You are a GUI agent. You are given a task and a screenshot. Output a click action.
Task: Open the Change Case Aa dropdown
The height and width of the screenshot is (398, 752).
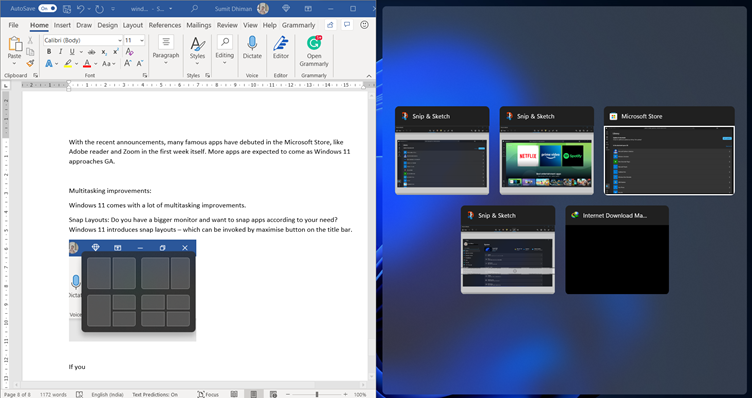pyautogui.click(x=107, y=63)
